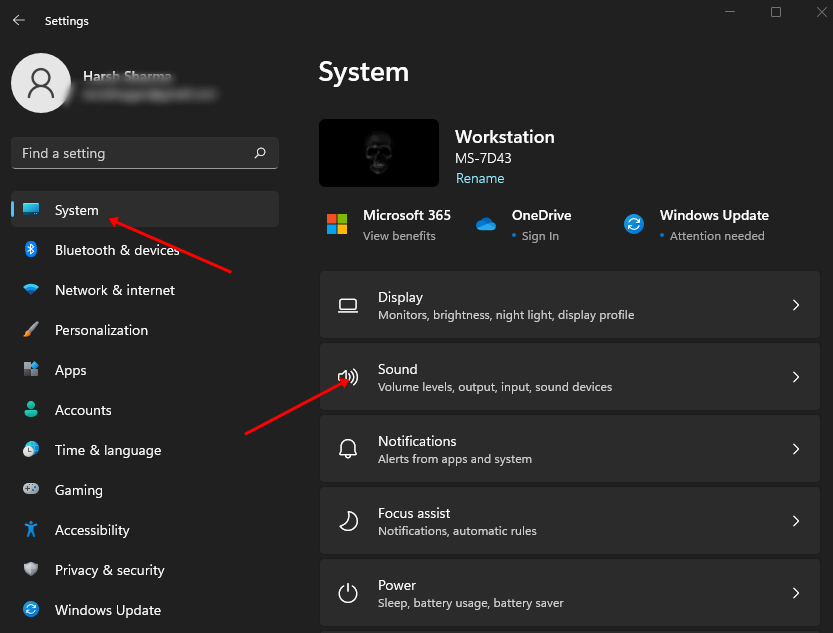Image resolution: width=833 pixels, height=633 pixels.
Task: Open the Apps settings category
Action: click(x=70, y=370)
